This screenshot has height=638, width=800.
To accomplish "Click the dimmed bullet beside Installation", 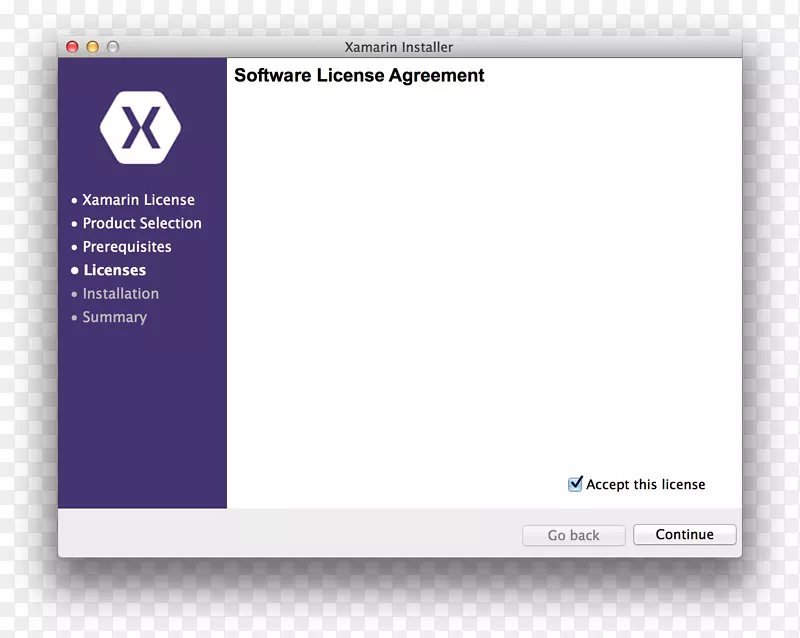I will coord(74,294).
